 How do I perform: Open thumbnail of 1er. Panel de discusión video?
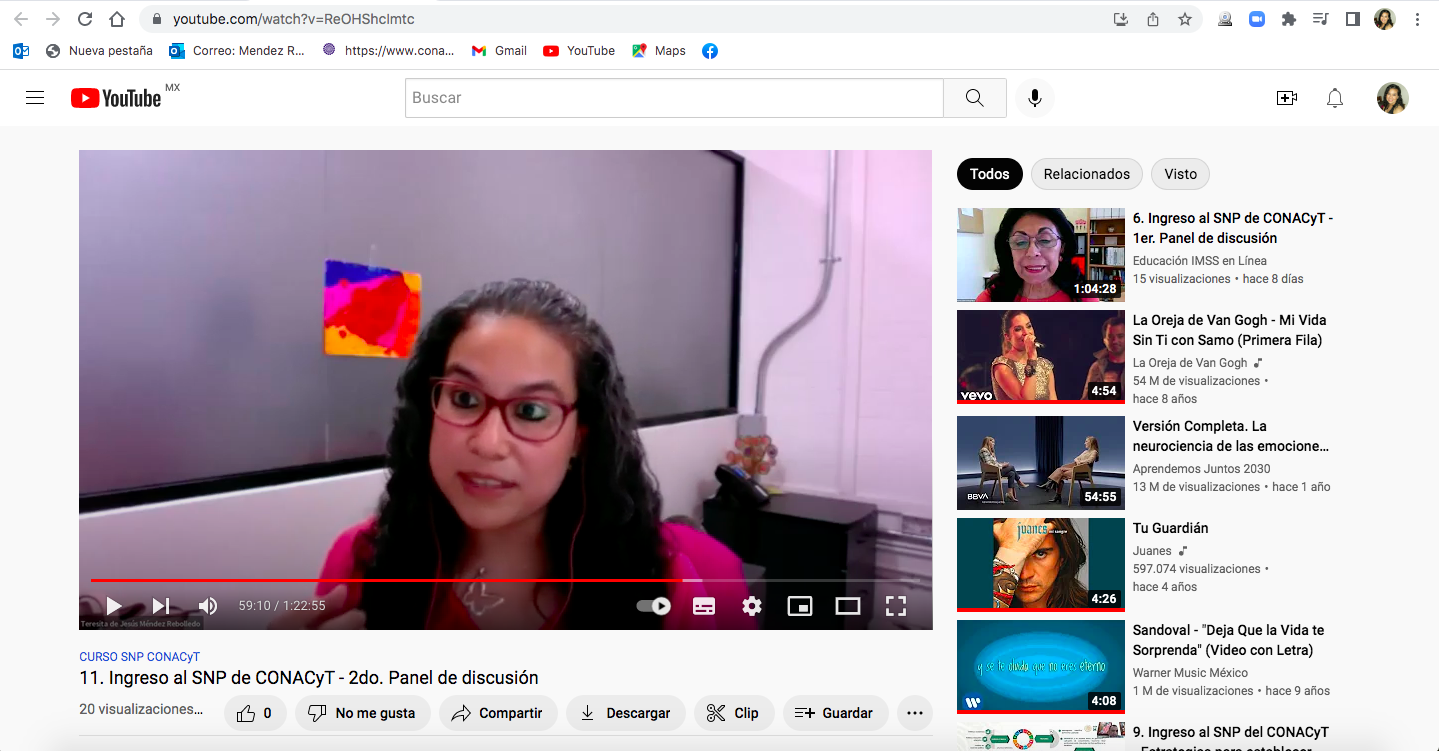tap(1041, 255)
